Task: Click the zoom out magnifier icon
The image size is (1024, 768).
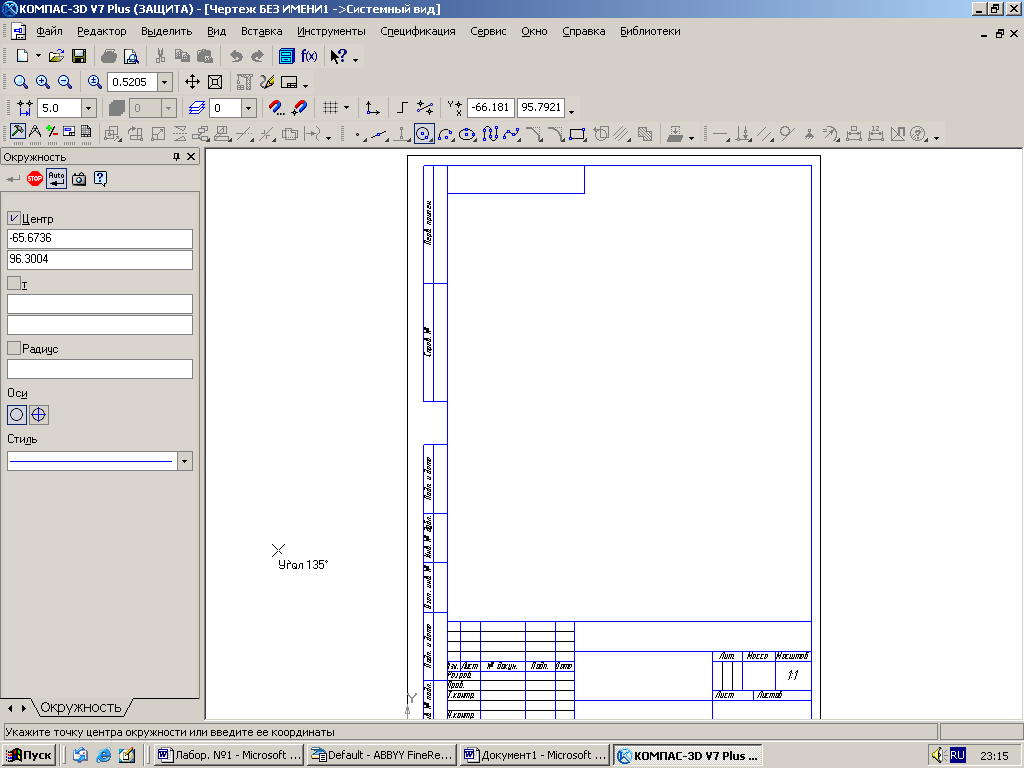Action: [x=65, y=82]
